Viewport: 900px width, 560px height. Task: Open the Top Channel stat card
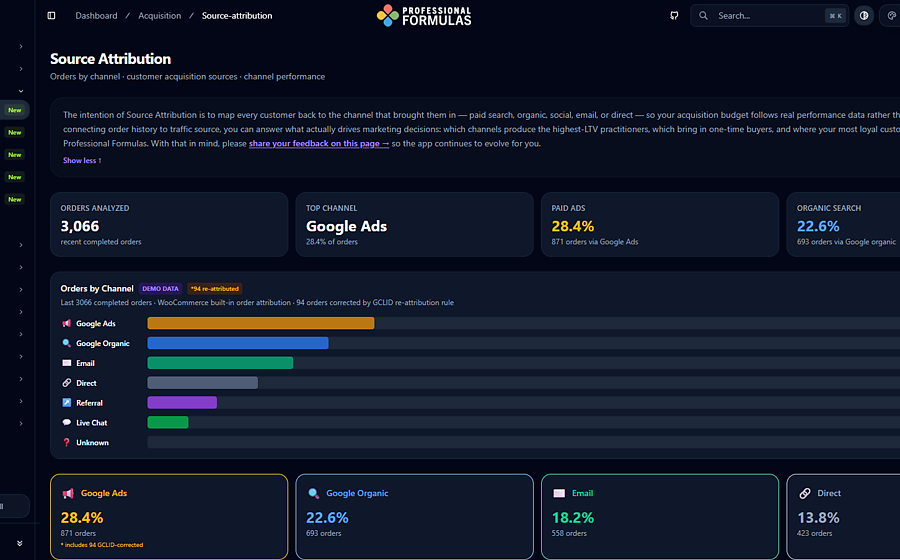(414, 224)
